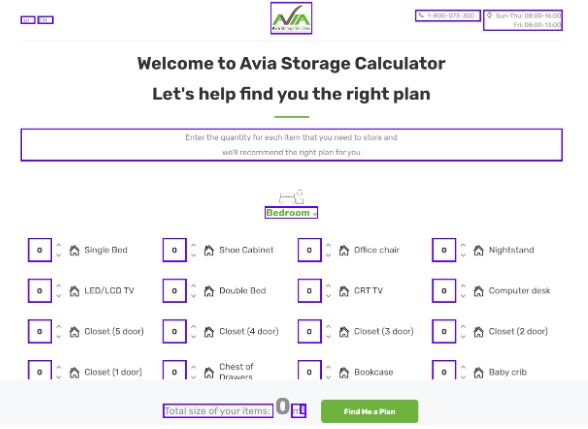Screen dimensions: 588x429
Task: Decrease the LED/LCD TV quantity with down arrow
Action: 58,296
